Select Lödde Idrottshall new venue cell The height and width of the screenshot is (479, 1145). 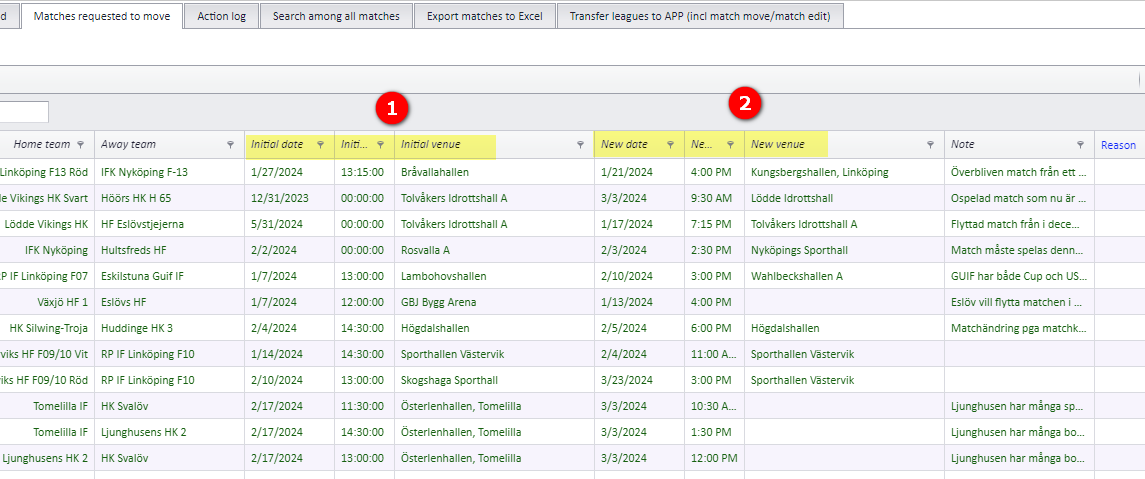[x=844, y=198]
